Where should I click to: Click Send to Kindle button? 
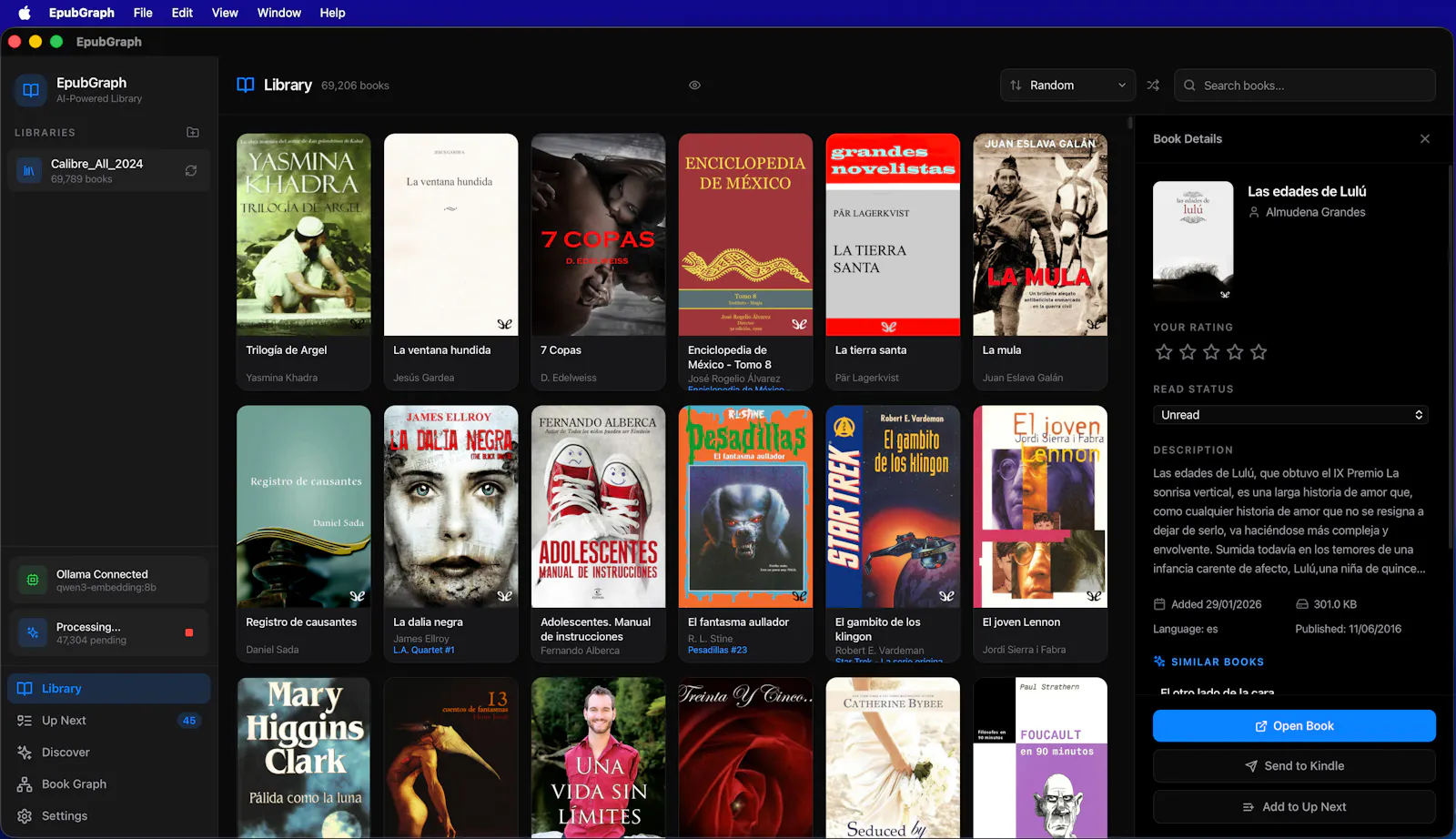point(1294,765)
